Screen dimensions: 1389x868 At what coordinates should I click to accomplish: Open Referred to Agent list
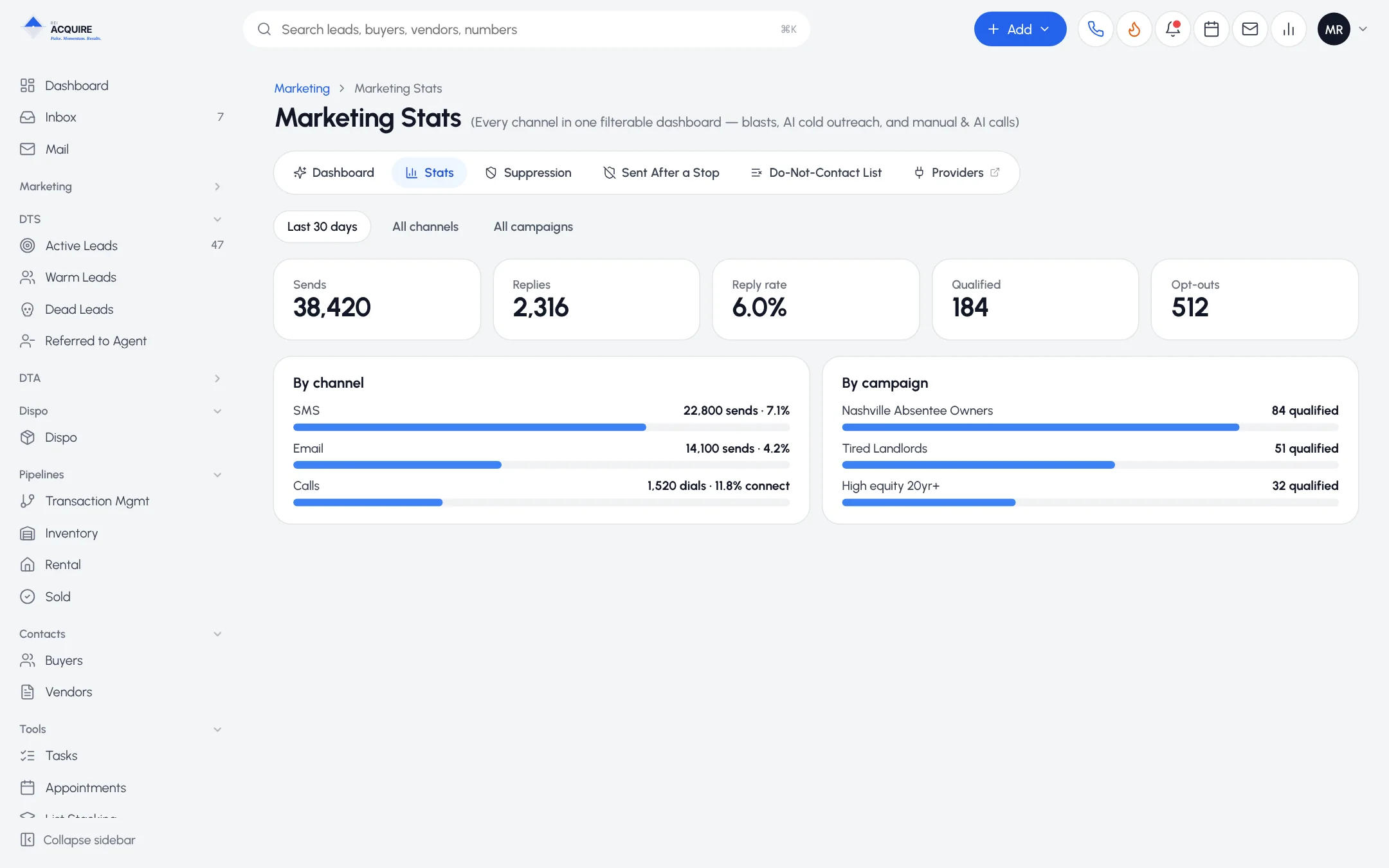click(122, 341)
